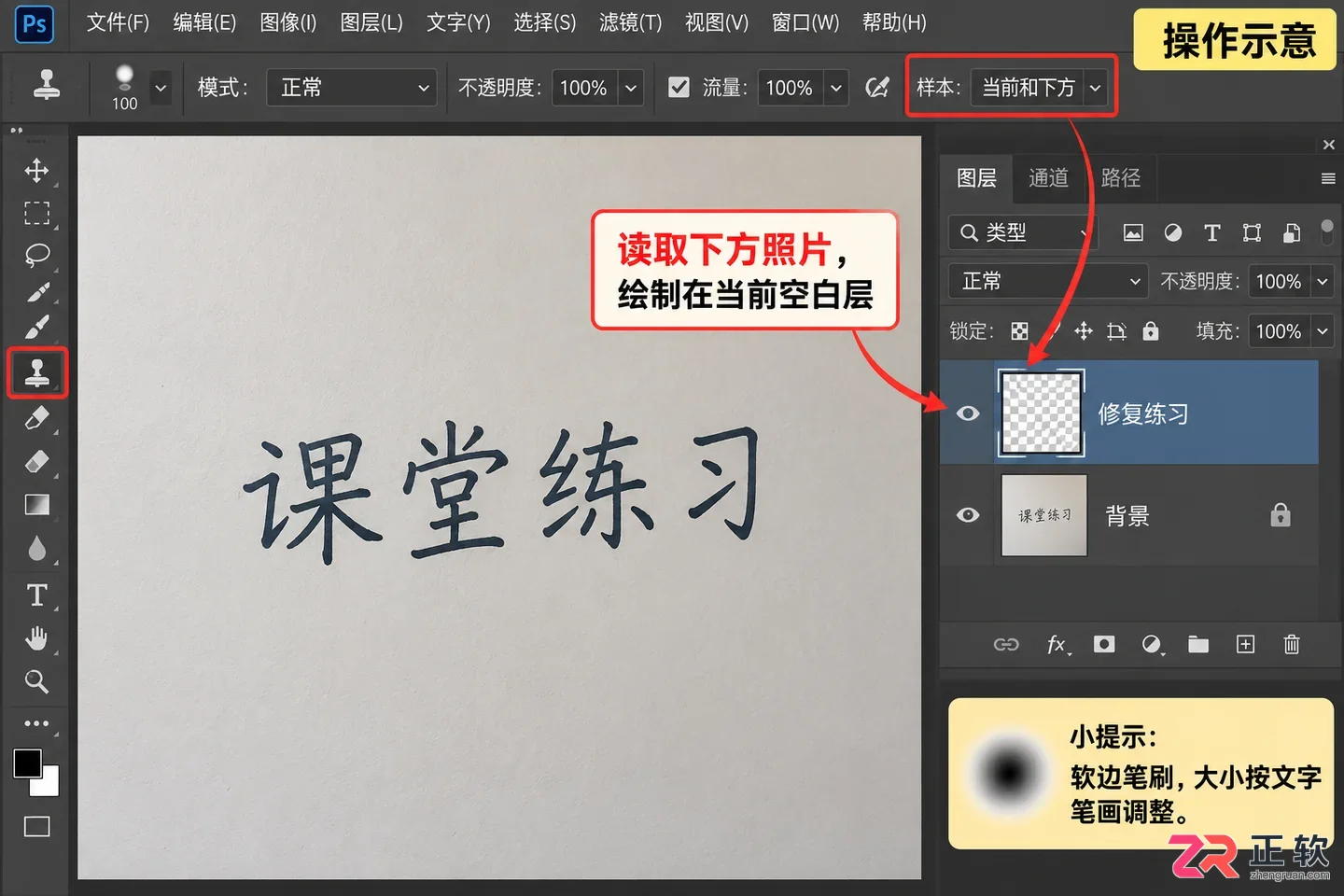Select the Blur droplet tool
This screenshot has height=896, width=1344.
pyautogui.click(x=36, y=549)
